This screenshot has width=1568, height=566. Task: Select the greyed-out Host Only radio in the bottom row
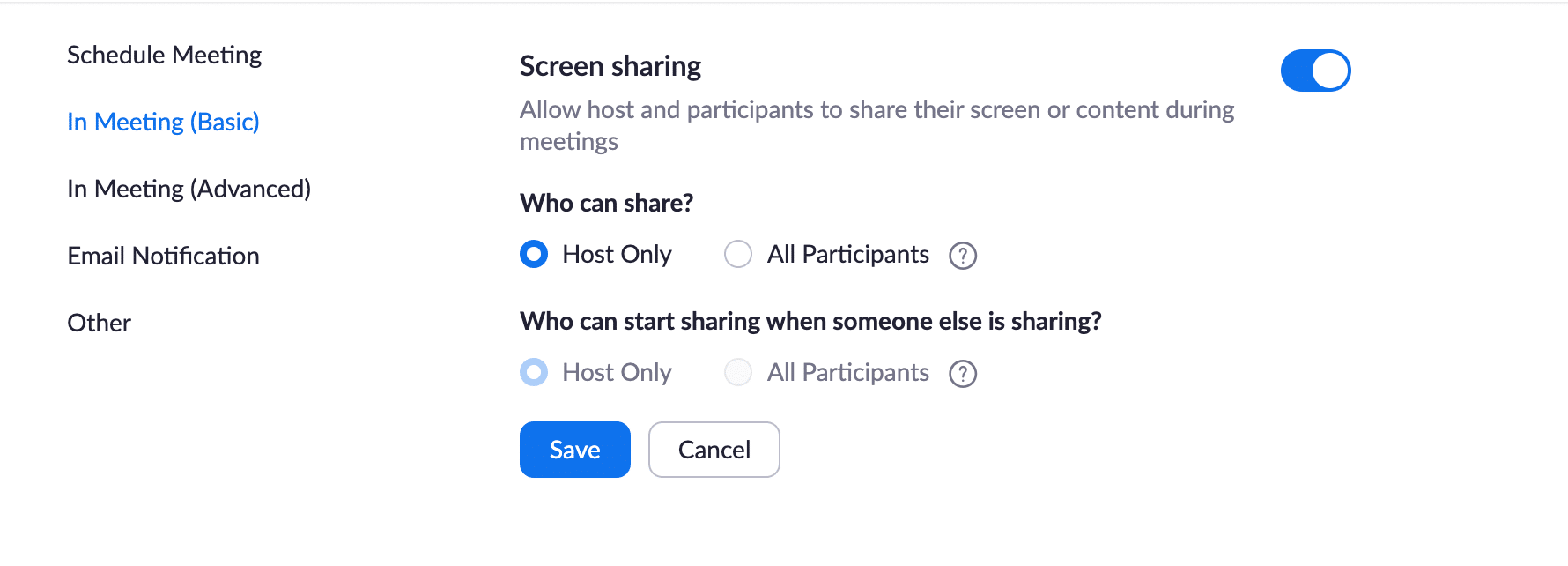[x=534, y=372]
